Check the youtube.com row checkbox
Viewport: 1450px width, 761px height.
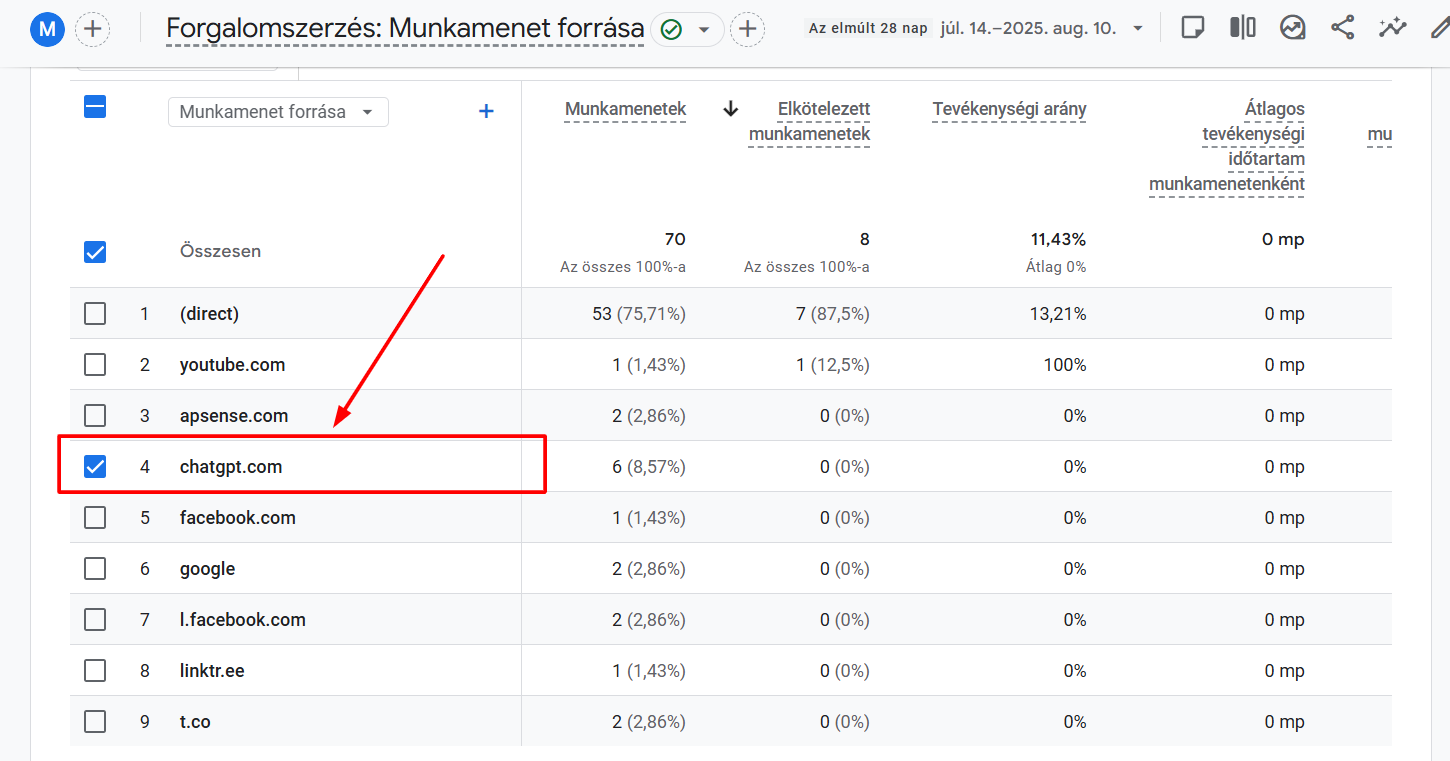(95, 365)
